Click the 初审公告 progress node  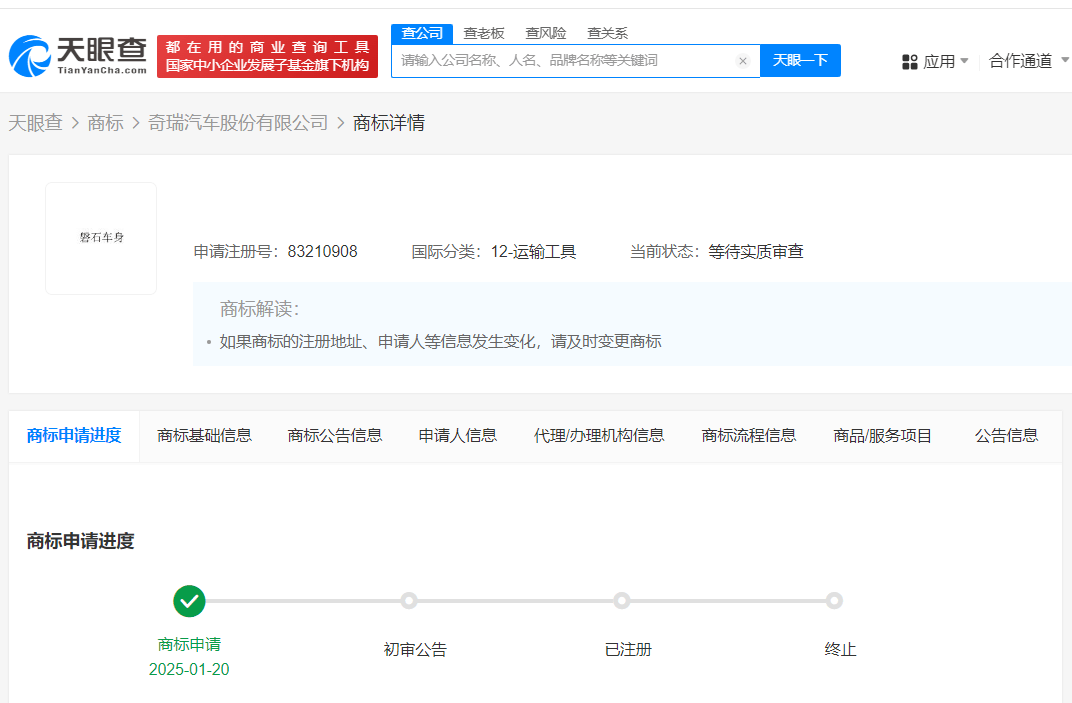(409, 601)
